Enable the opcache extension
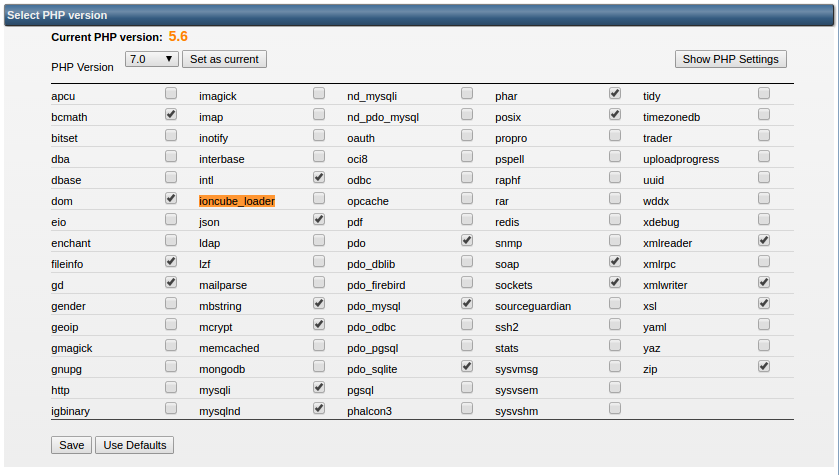839x475 pixels. pos(467,199)
